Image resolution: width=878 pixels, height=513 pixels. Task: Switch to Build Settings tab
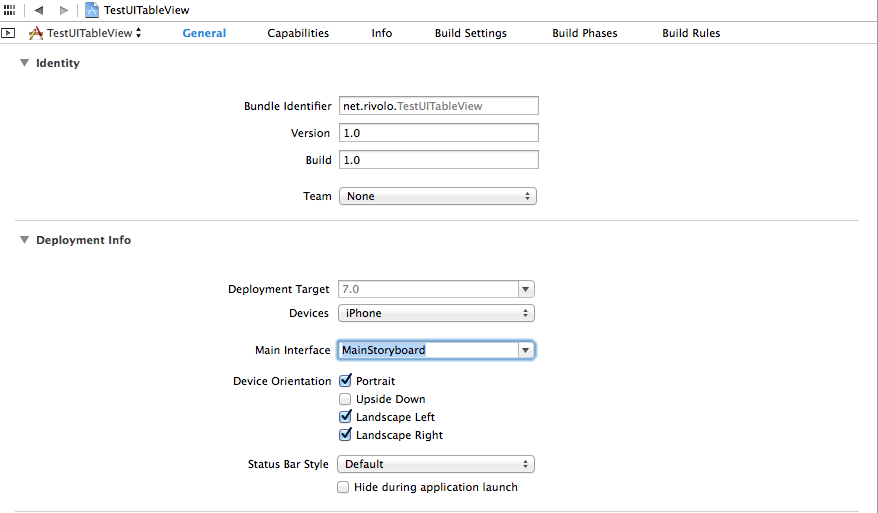coord(471,33)
